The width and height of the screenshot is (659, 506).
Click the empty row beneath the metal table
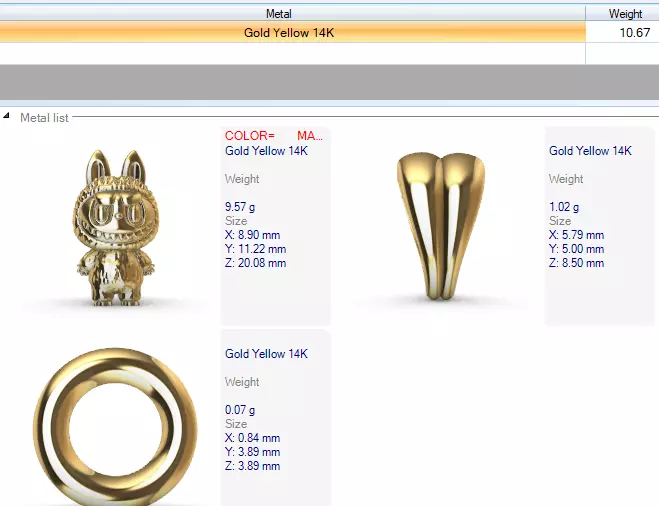pyautogui.click(x=330, y=53)
